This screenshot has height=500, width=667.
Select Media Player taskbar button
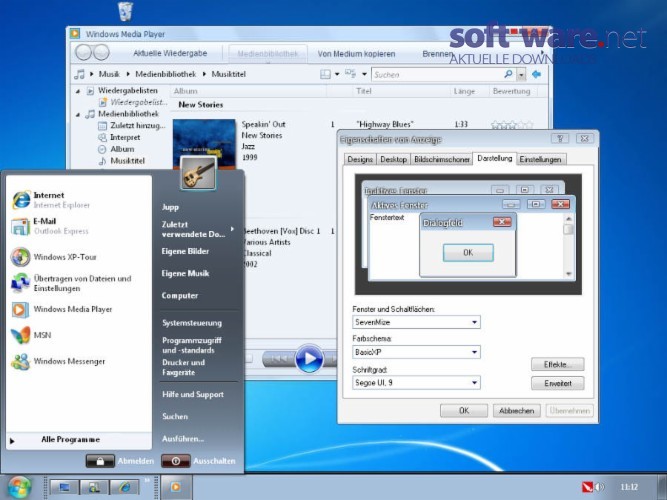tap(176, 487)
